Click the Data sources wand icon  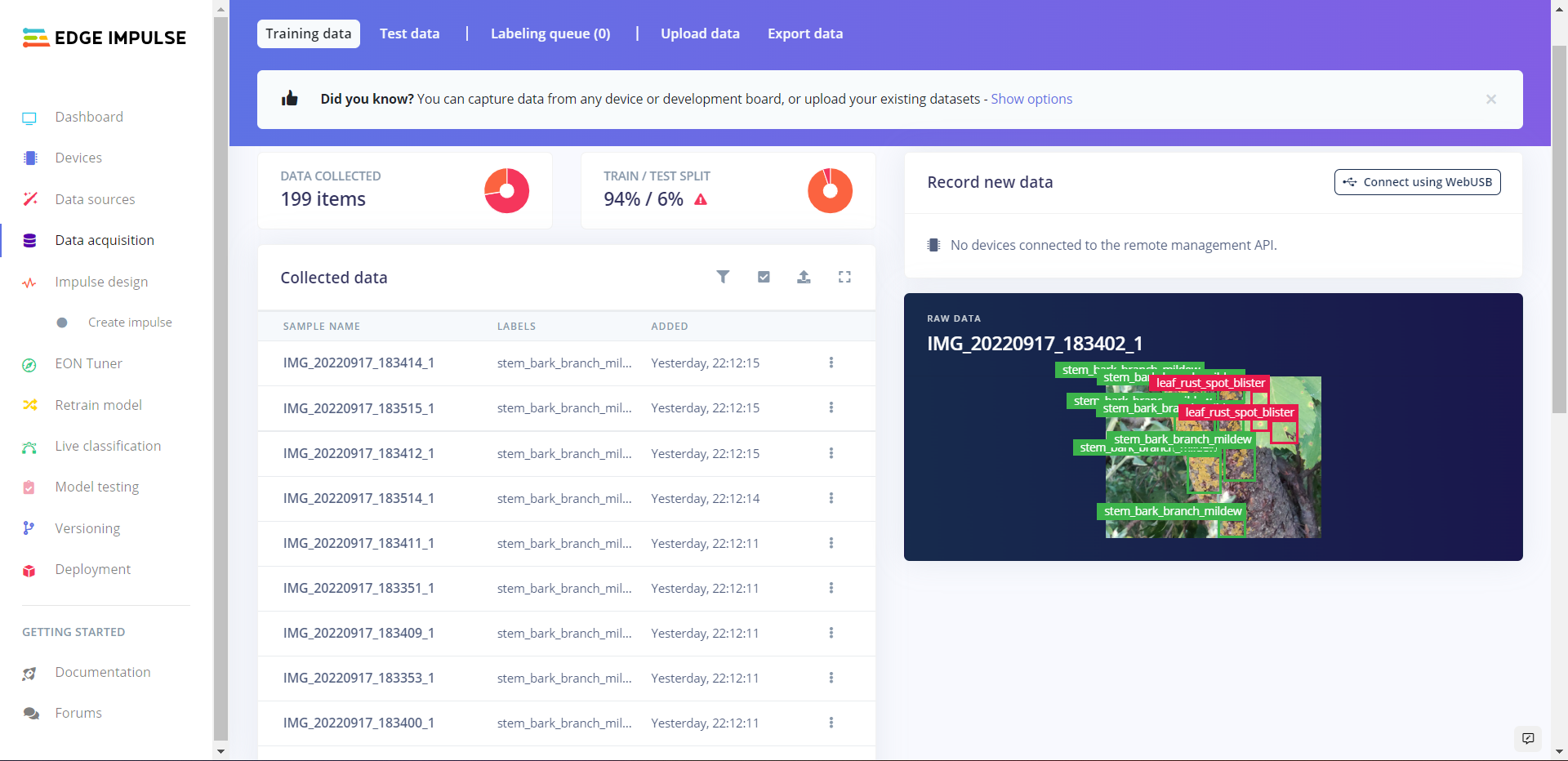(30, 199)
